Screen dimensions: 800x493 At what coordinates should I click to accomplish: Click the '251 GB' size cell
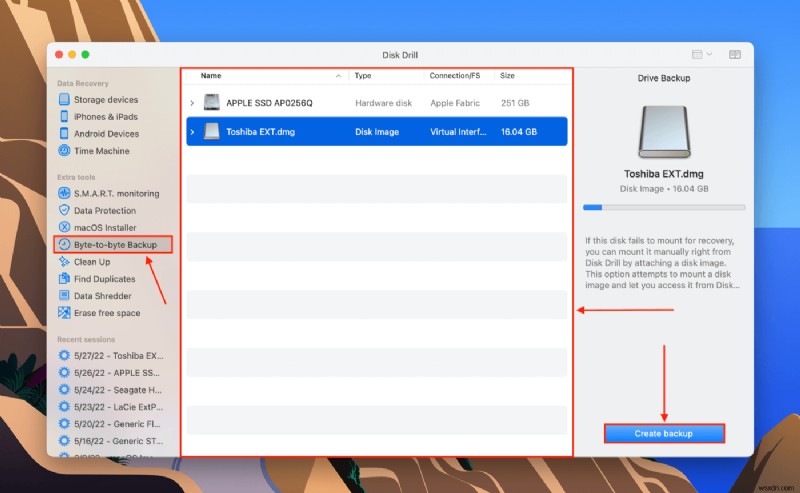(x=515, y=103)
